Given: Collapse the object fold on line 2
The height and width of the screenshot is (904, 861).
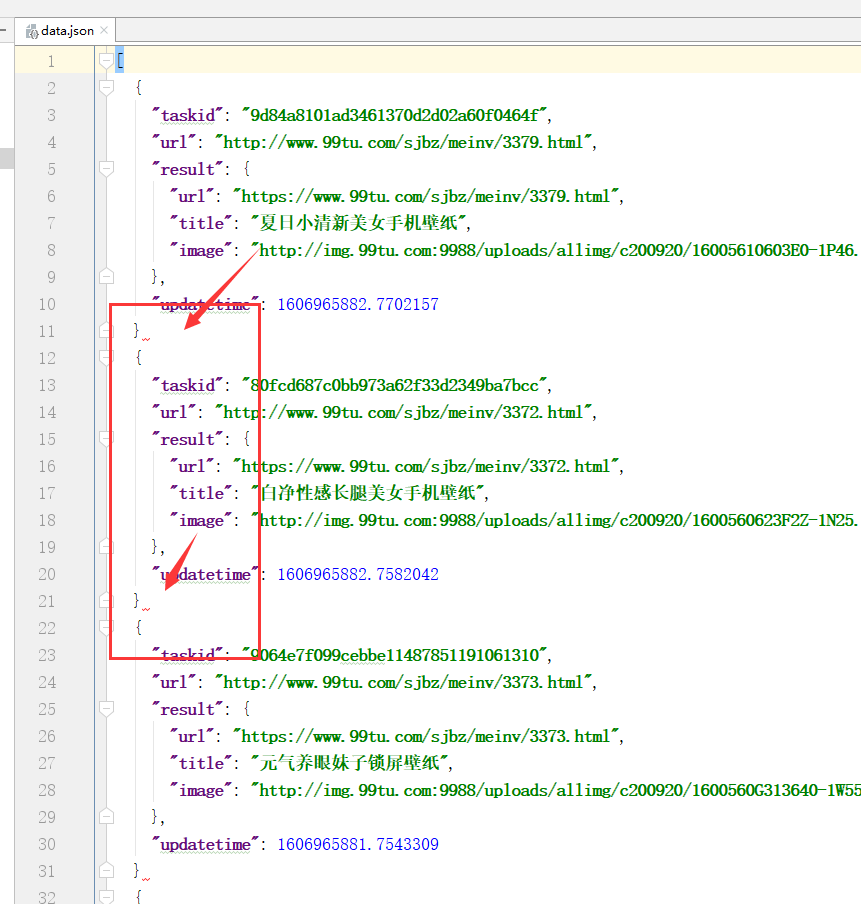Looking at the screenshot, I should [106, 88].
